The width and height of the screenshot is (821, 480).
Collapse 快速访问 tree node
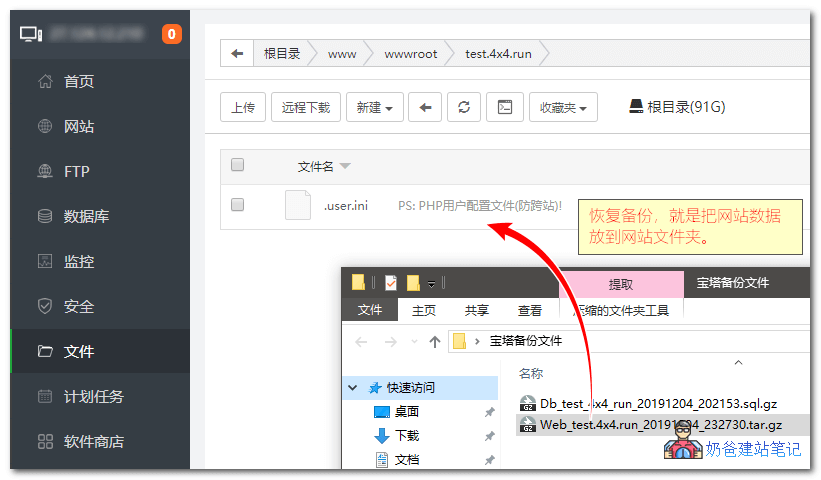point(353,387)
